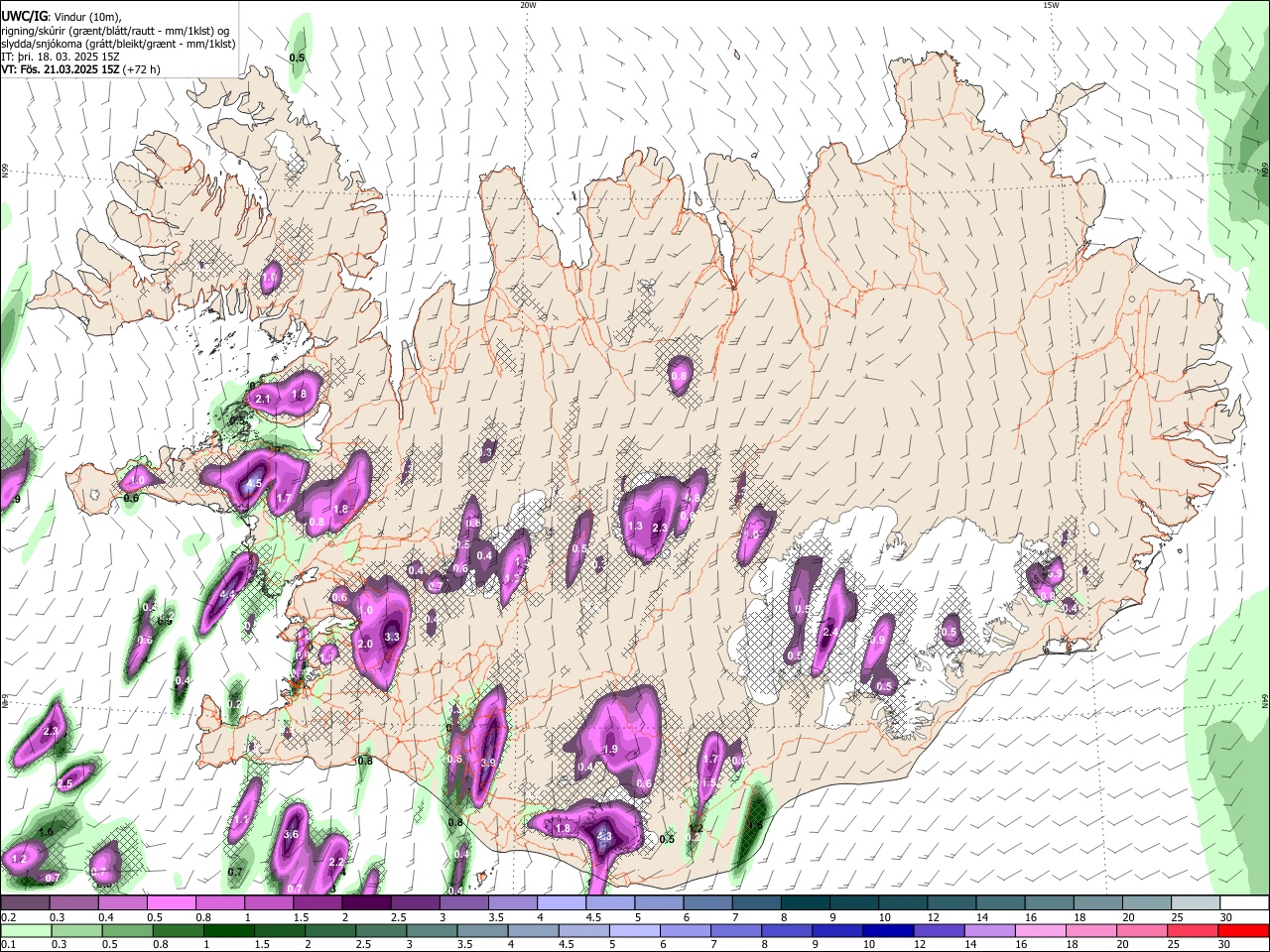Select the 0.3 purple swatch in the upper legend
This screenshot has width=1270, height=952.
tap(73, 903)
